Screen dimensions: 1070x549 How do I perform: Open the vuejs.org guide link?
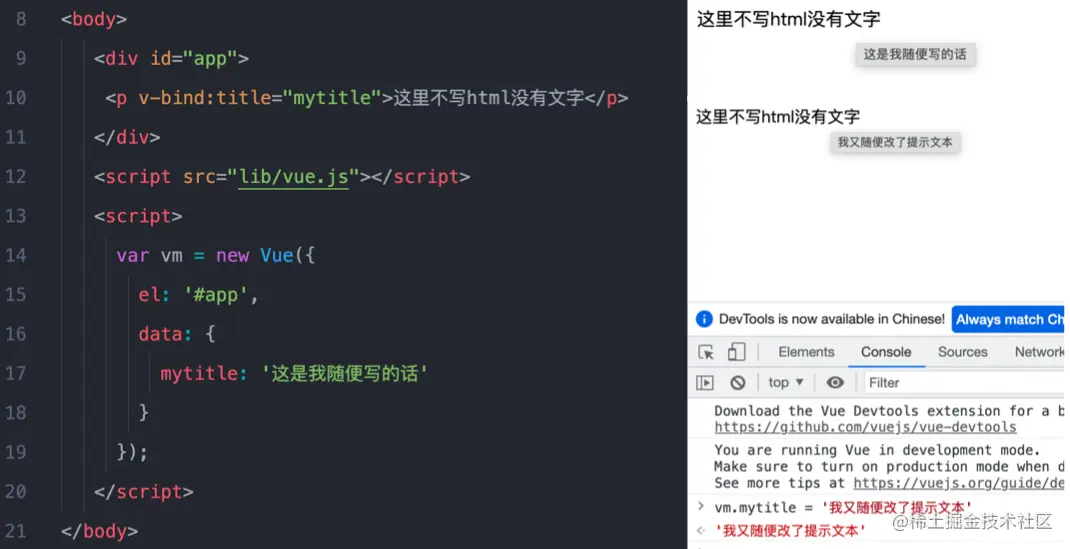pos(958,483)
